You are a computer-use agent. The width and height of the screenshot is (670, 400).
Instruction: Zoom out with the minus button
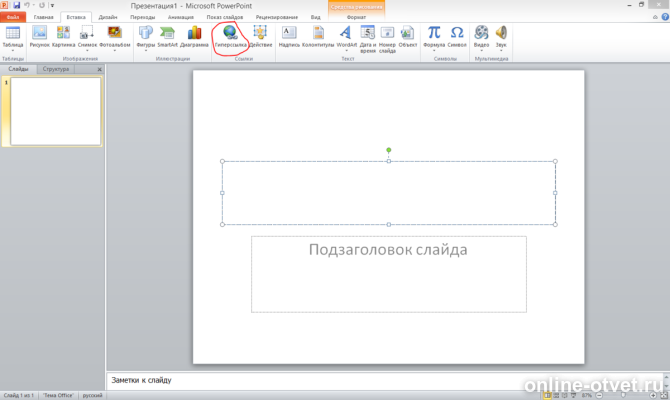coord(599,395)
